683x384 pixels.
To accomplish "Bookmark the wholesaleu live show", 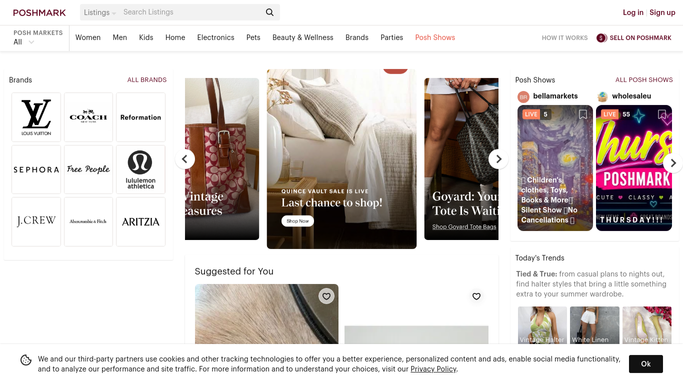I will point(662,114).
